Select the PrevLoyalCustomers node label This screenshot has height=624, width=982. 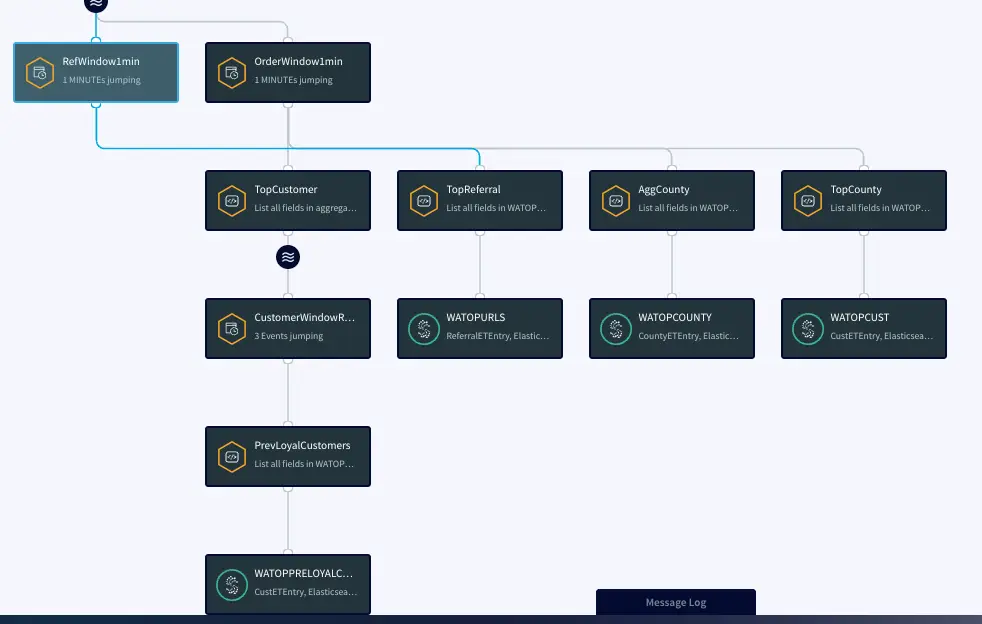tap(302, 445)
